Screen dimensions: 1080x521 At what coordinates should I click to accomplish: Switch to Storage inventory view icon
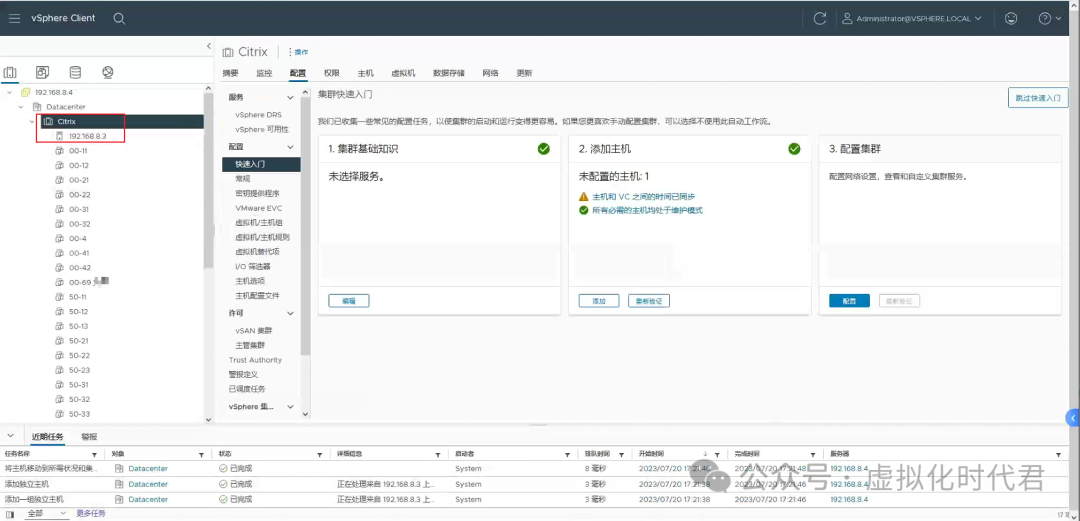pos(75,72)
